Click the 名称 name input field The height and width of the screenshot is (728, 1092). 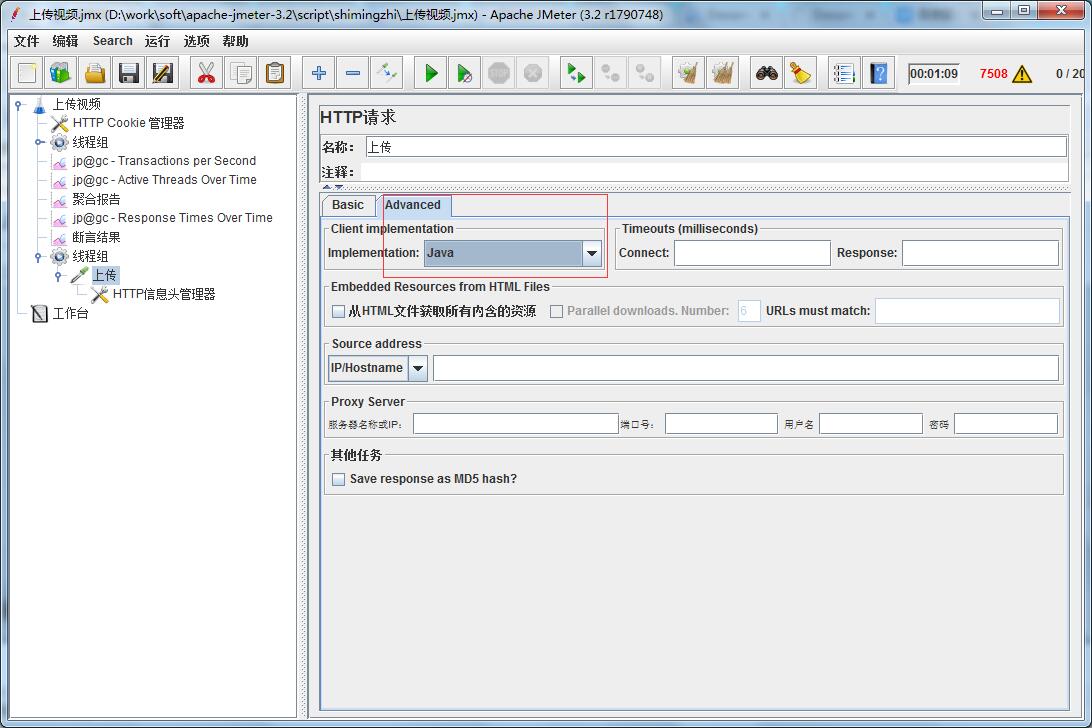[716, 146]
